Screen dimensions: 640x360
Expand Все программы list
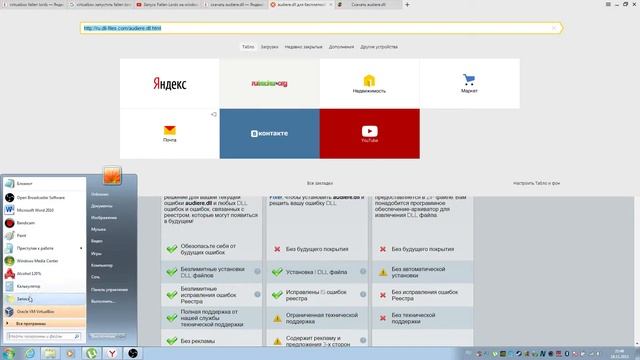pos(44,324)
